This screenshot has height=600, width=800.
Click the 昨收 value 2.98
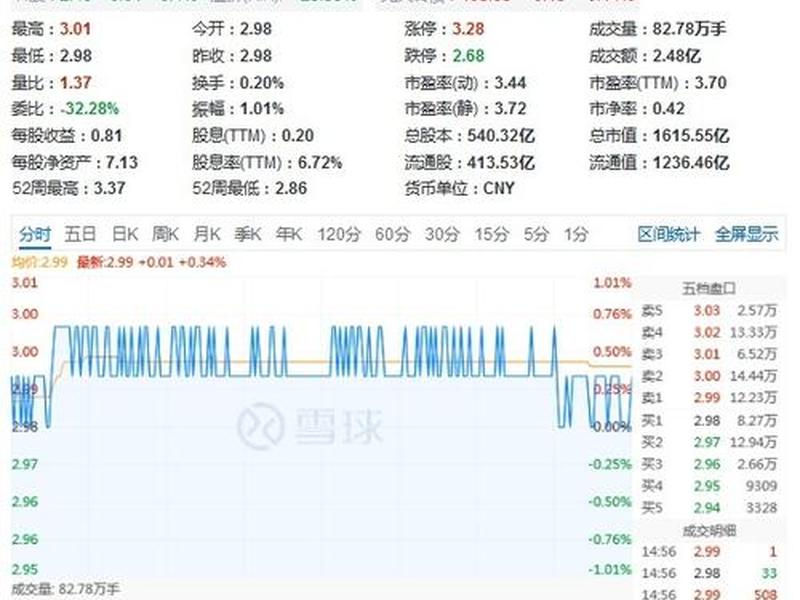tap(256, 56)
